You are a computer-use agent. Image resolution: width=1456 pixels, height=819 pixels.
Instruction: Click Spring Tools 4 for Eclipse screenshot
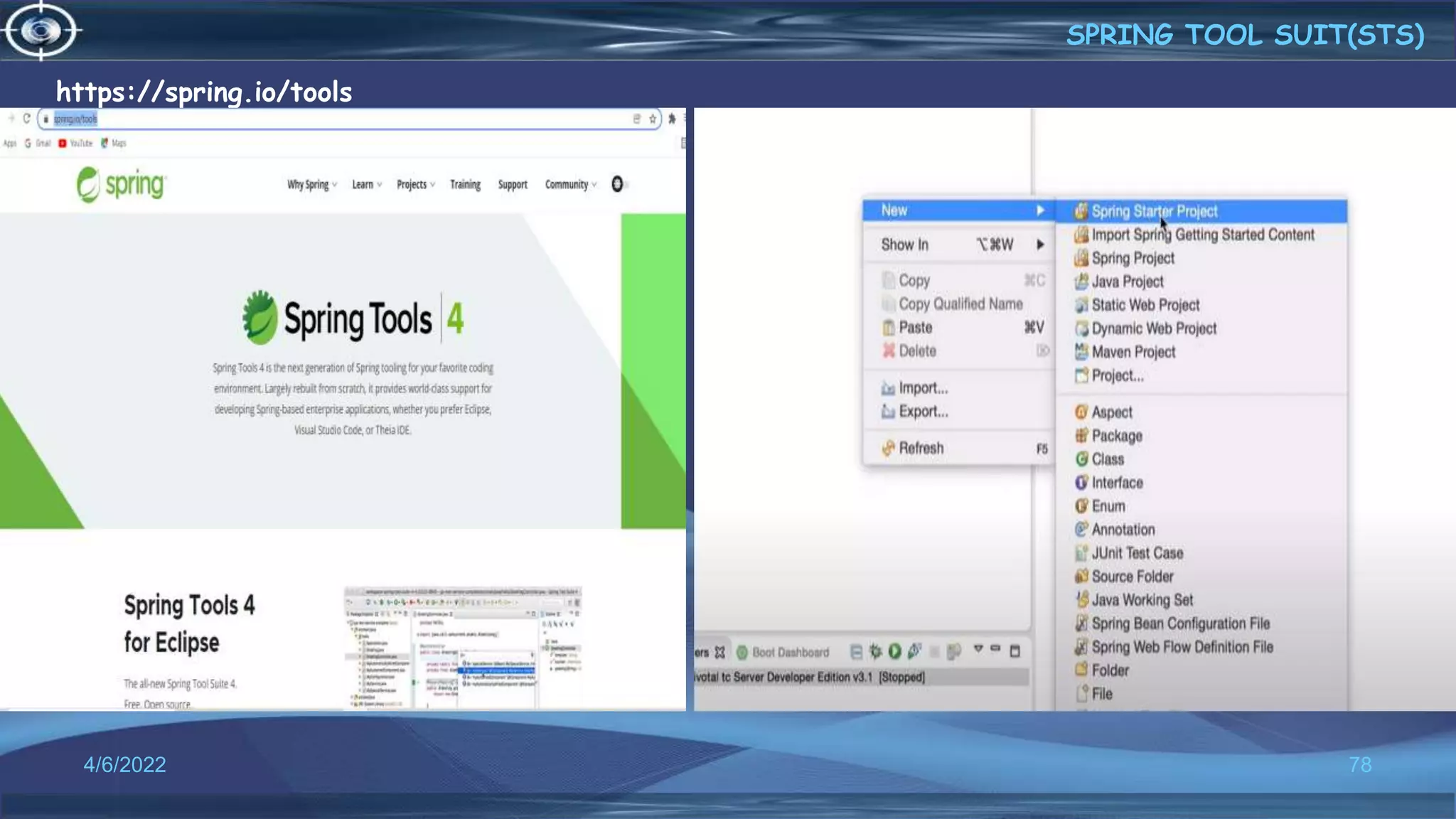463,647
